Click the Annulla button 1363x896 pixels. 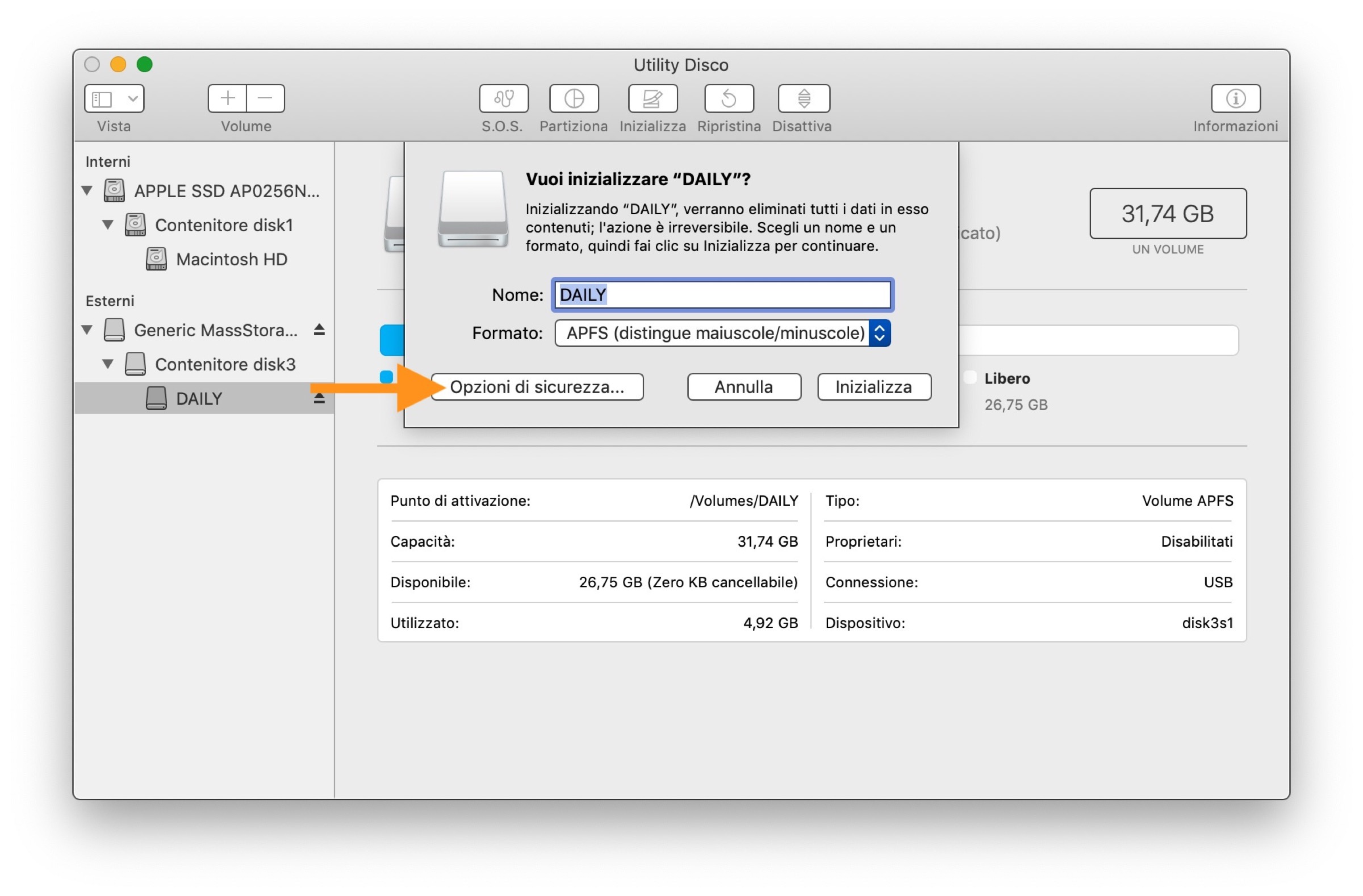coord(743,387)
